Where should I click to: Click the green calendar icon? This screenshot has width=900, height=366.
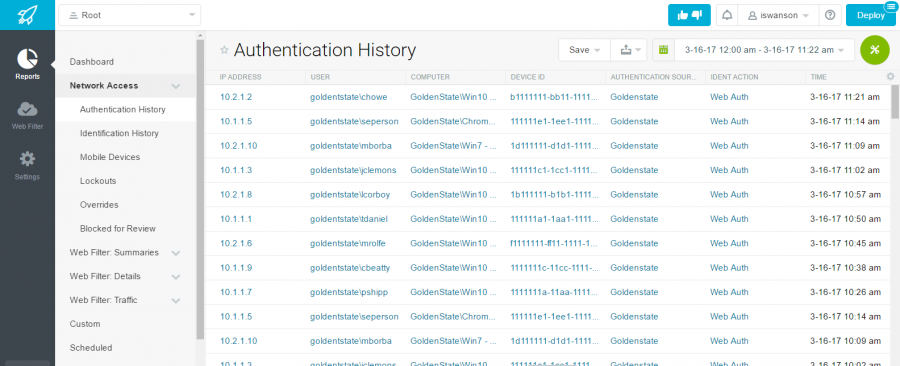[664, 50]
